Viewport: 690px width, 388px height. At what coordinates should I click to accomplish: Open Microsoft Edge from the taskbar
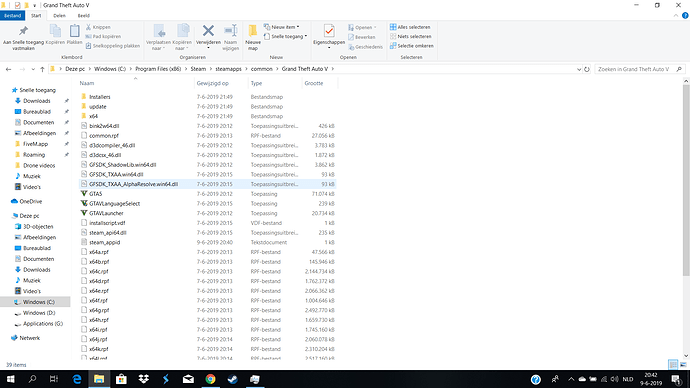77,379
